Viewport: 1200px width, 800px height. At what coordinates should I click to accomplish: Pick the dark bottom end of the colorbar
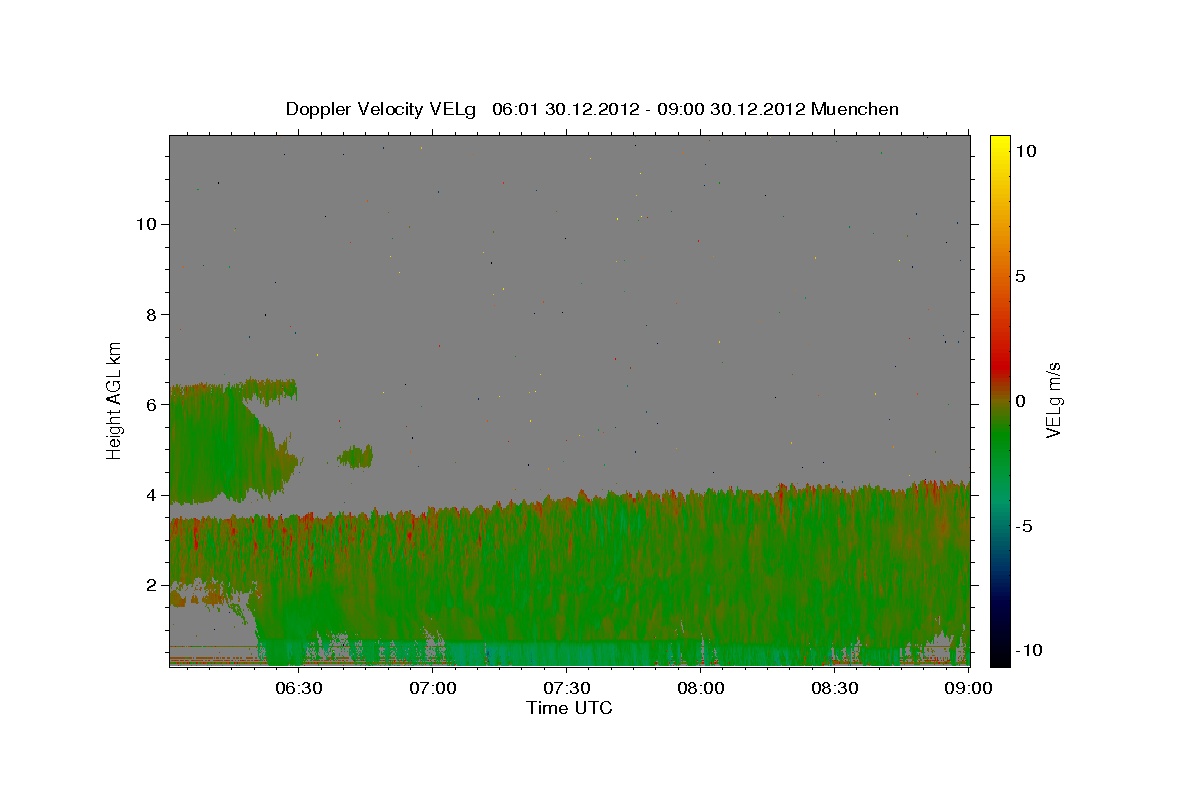tap(999, 655)
